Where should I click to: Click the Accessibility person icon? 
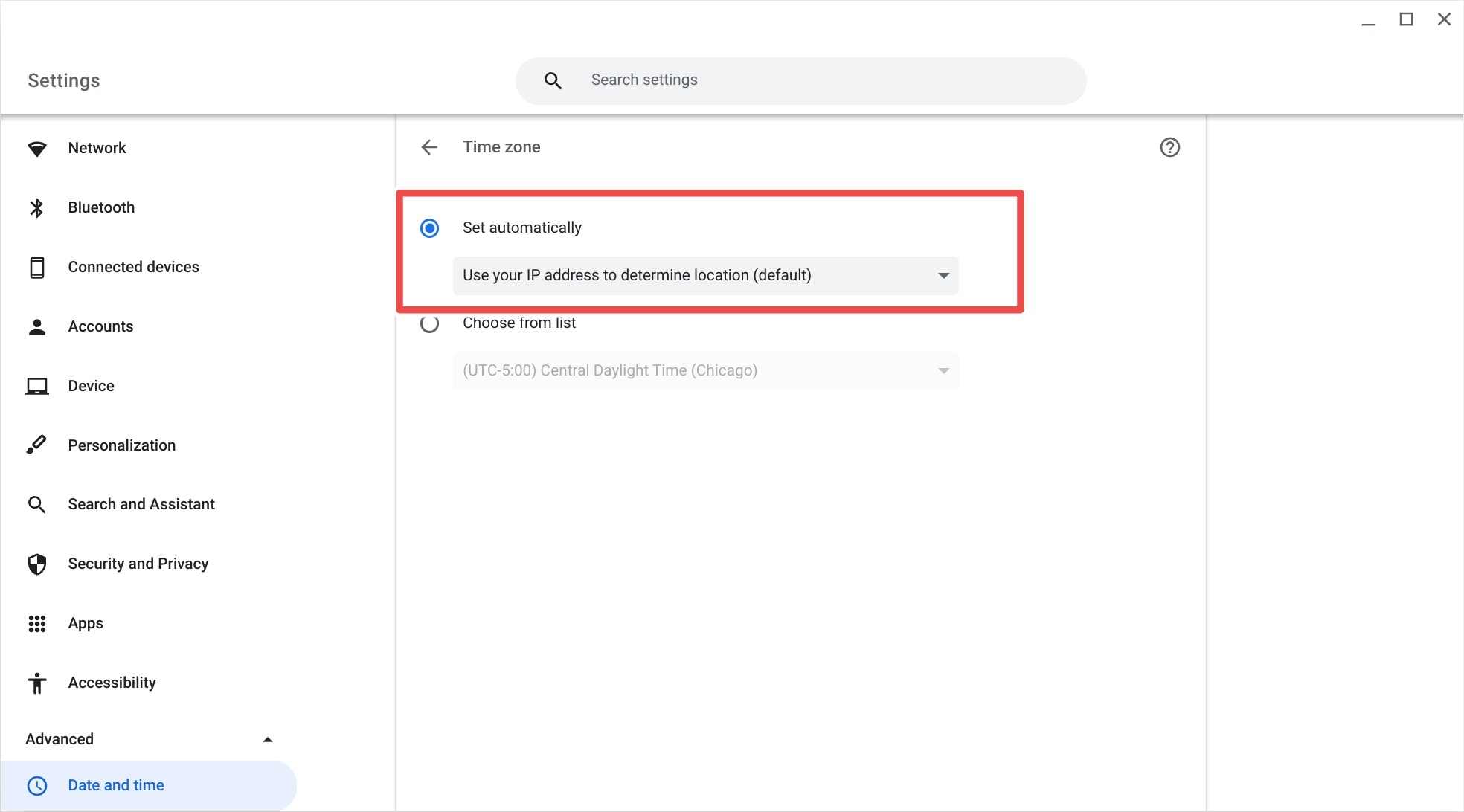pos(36,683)
